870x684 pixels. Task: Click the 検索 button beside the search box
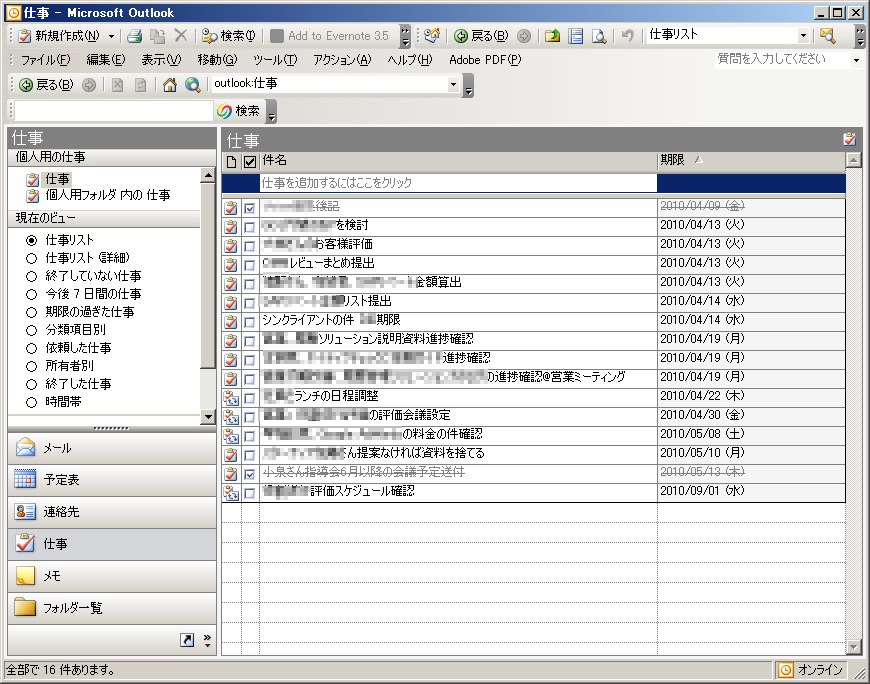(238, 111)
